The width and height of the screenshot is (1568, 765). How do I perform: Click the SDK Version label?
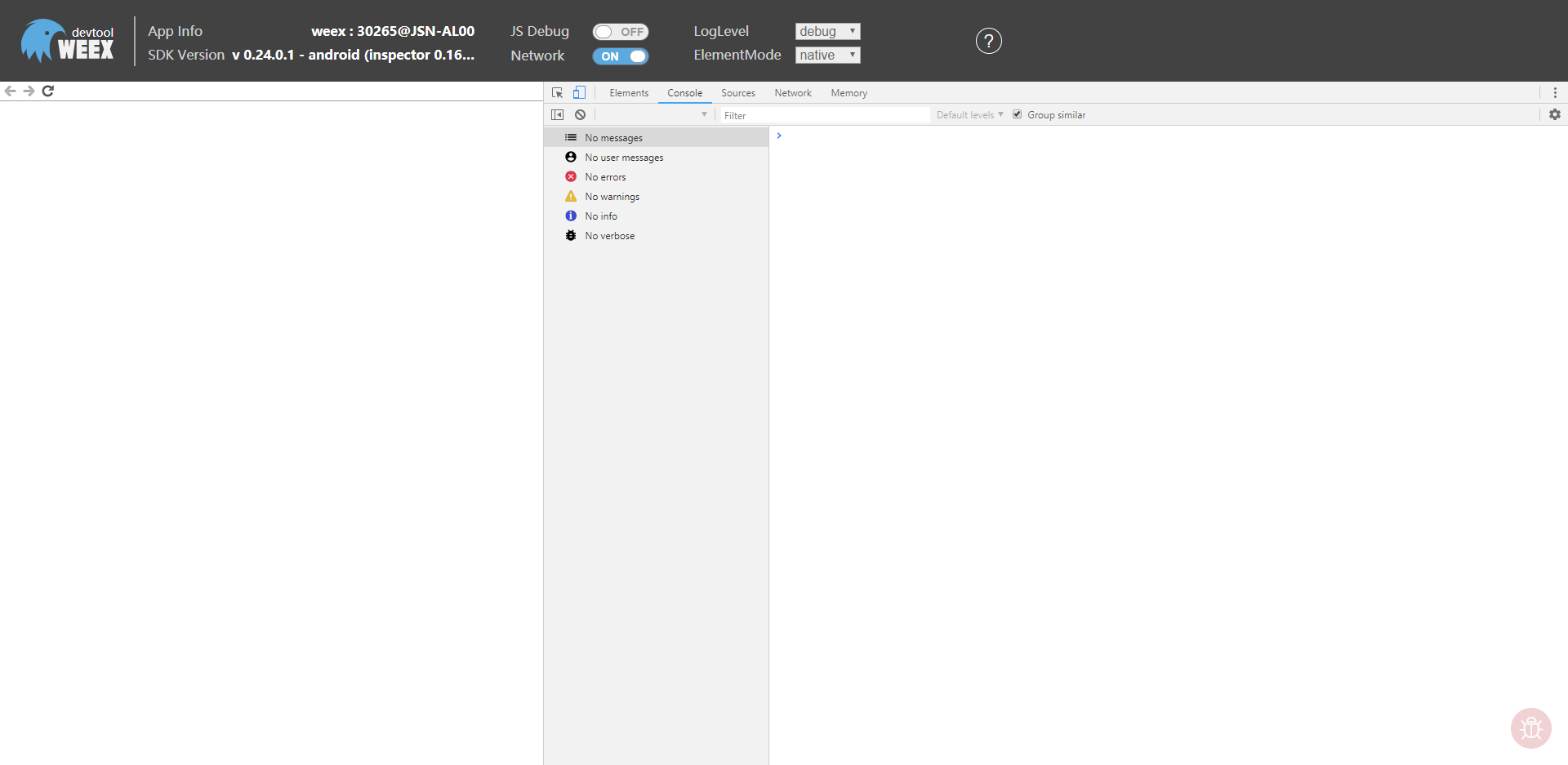coord(186,55)
